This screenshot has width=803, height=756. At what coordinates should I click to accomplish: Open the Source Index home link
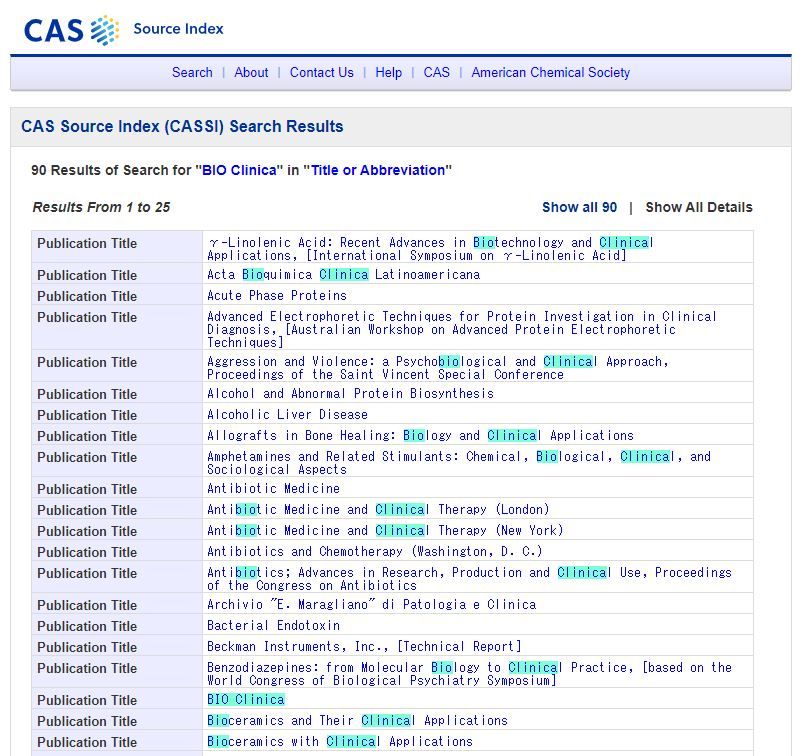178,29
